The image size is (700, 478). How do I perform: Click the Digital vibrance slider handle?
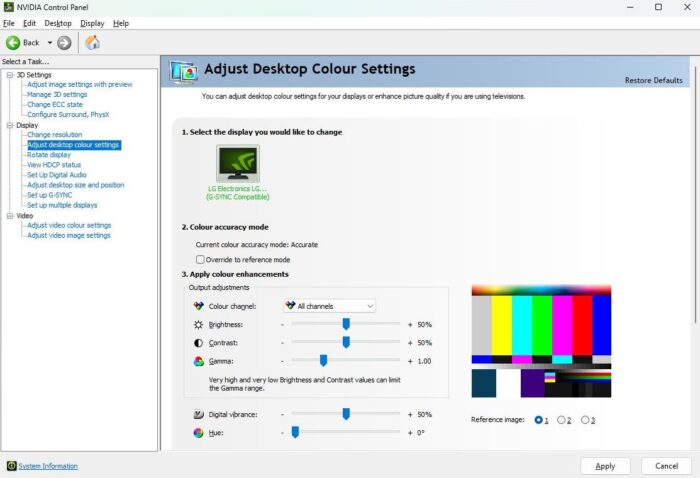(x=346, y=414)
